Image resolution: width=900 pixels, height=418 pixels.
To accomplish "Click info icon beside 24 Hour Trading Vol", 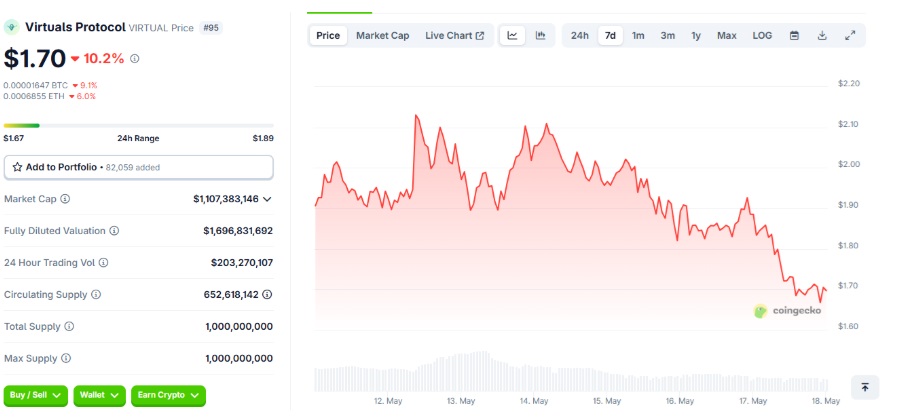I will click(x=103, y=263).
